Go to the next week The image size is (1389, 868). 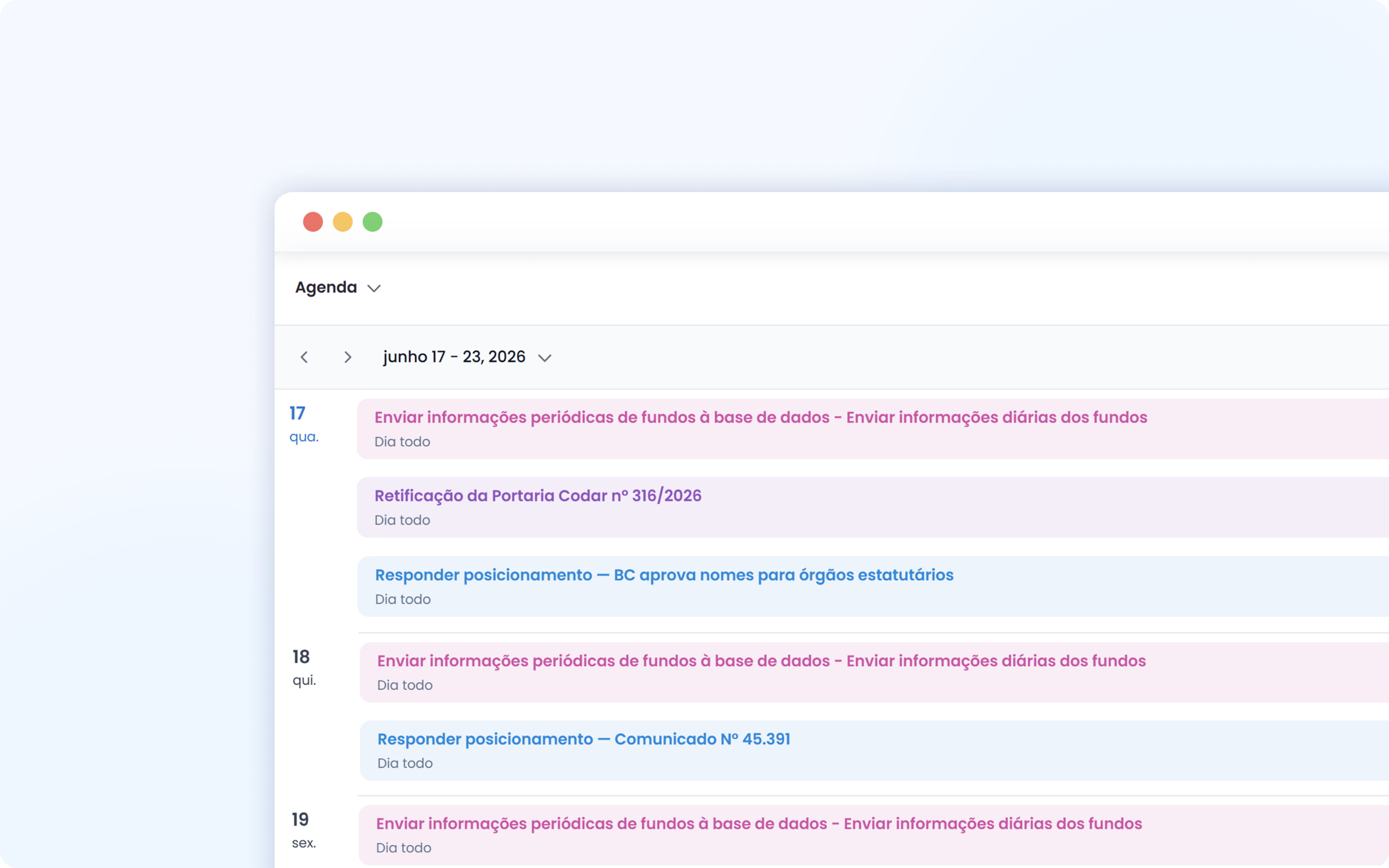347,357
